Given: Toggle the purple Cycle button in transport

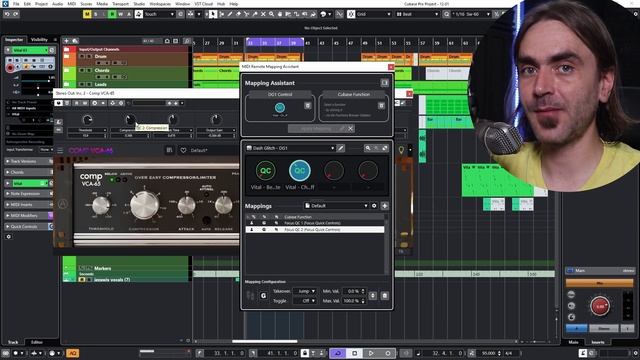Looking at the screenshot, I should pos(338,353).
